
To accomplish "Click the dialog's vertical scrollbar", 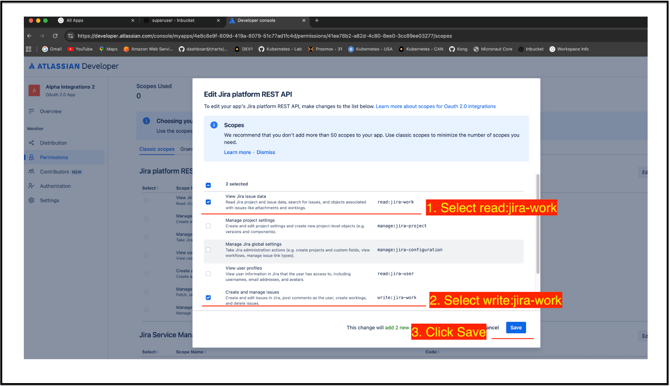I will tap(538, 224).
